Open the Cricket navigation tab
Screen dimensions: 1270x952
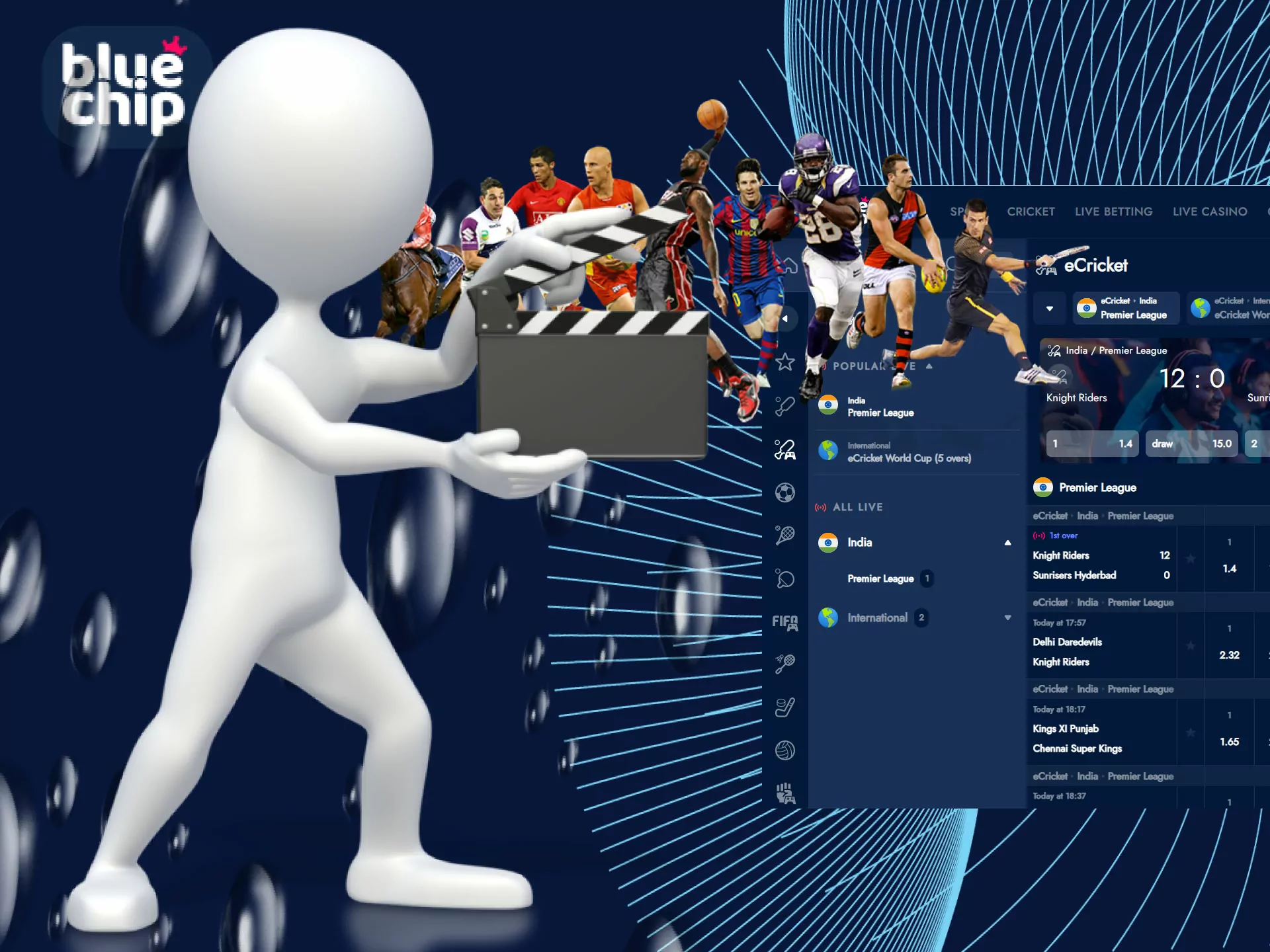coord(1031,212)
